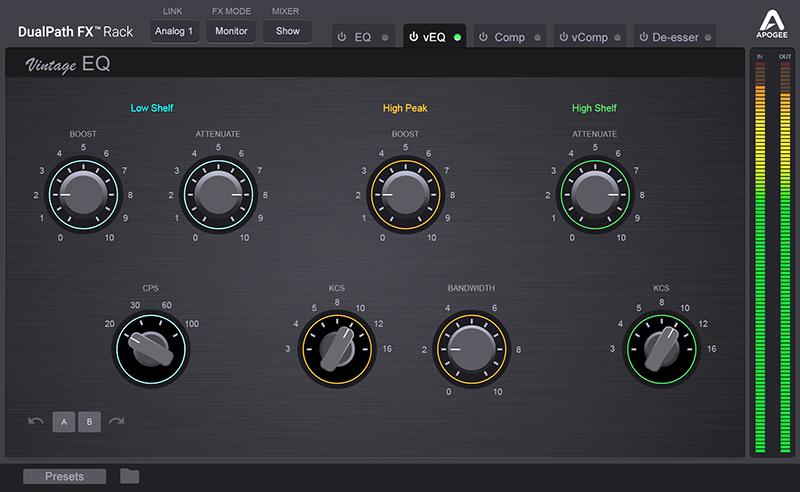Select the A comparison state
The image size is (800, 492).
(63, 421)
